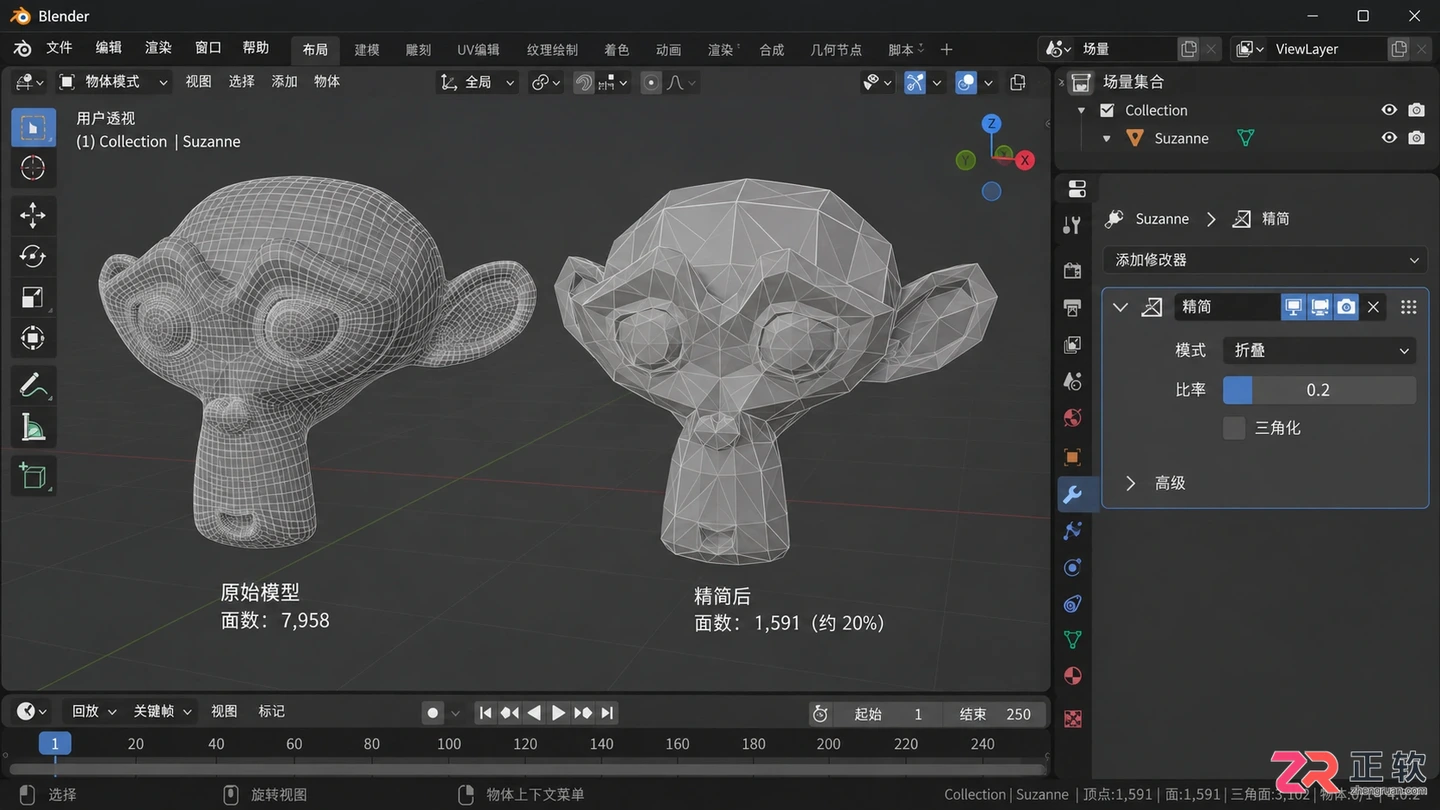
Task: Open the World properties tab
Action: click(1073, 418)
